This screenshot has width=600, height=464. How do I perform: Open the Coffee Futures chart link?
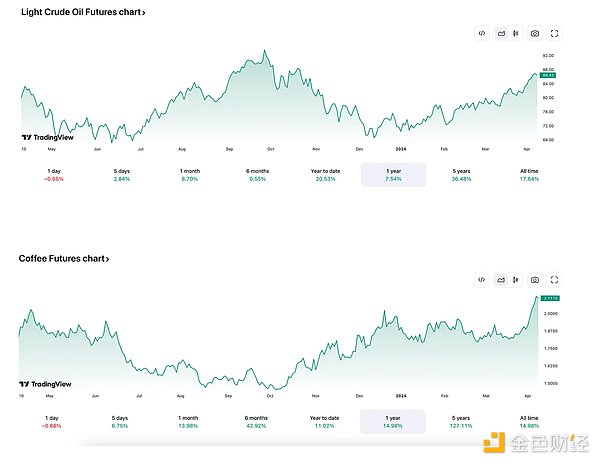click(63, 258)
